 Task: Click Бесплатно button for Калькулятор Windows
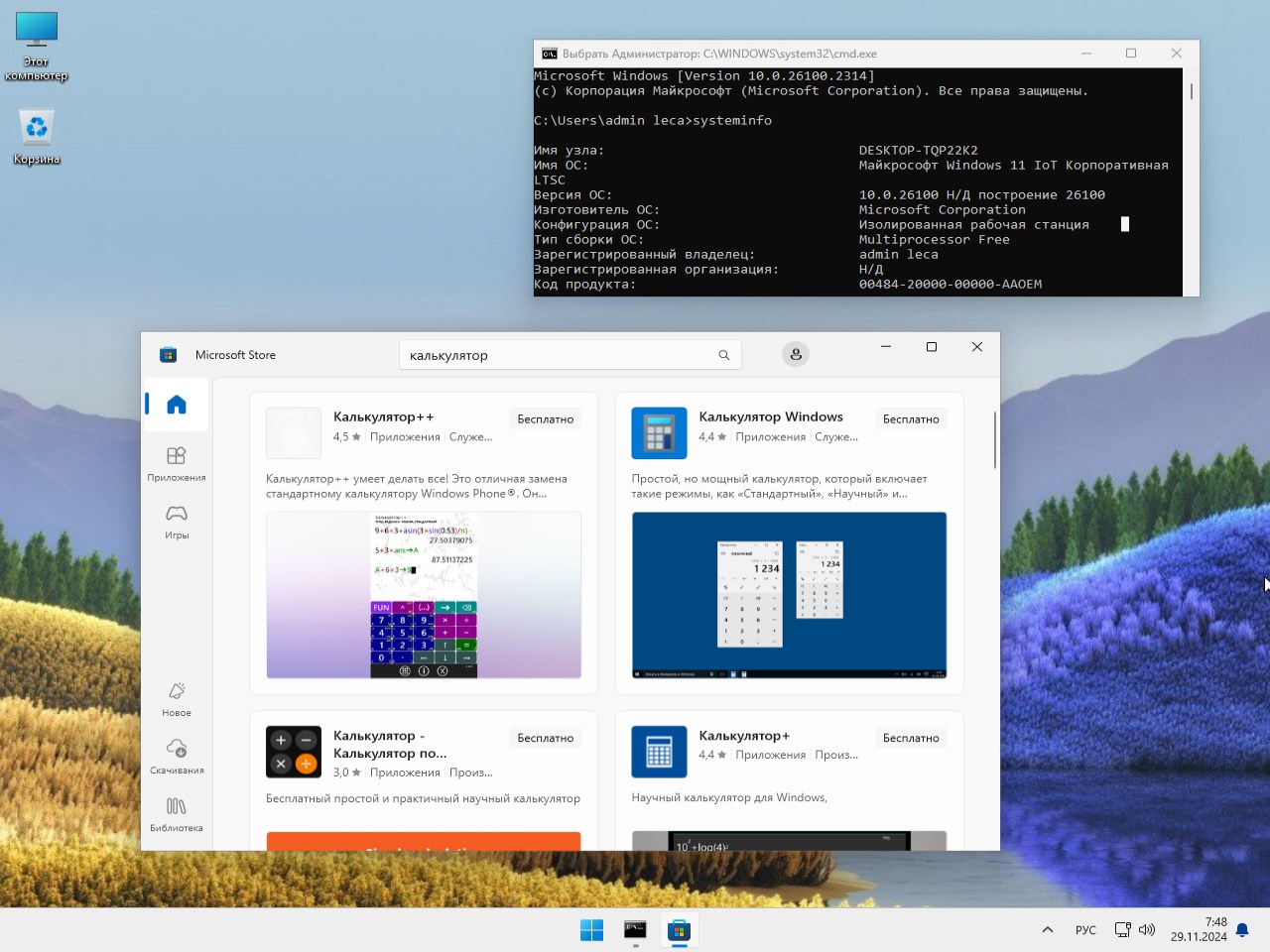tap(911, 419)
